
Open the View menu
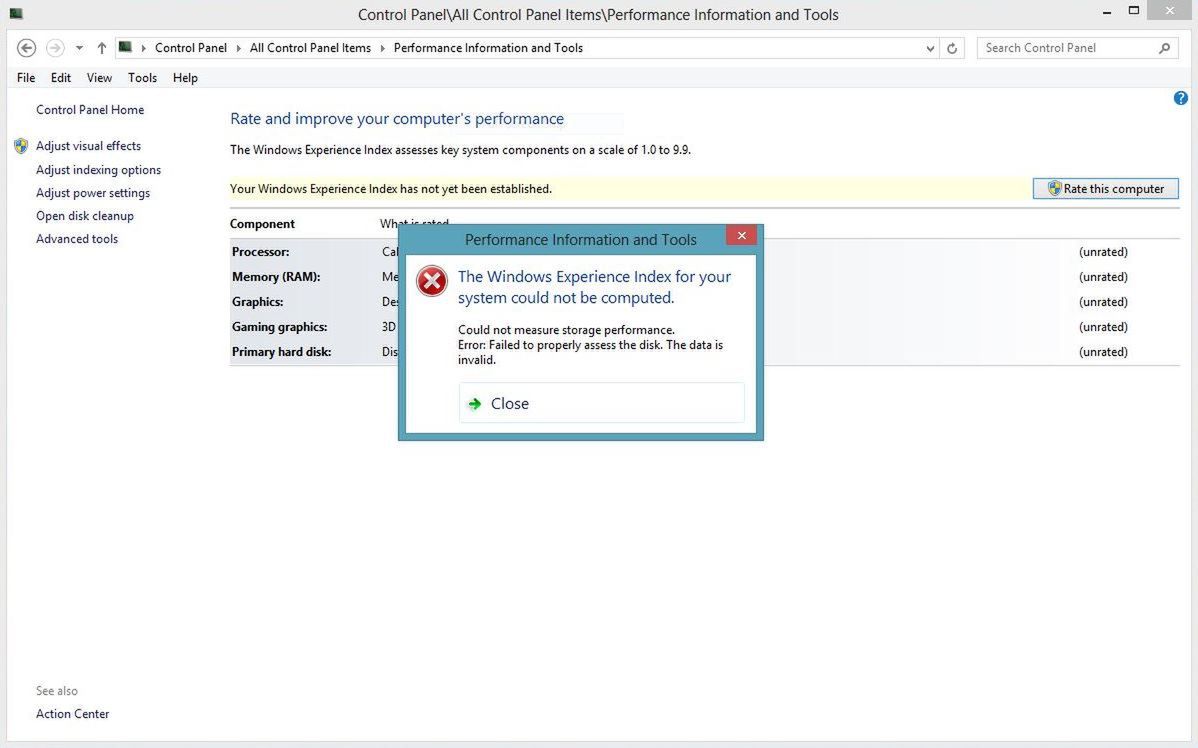pos(99,78)
